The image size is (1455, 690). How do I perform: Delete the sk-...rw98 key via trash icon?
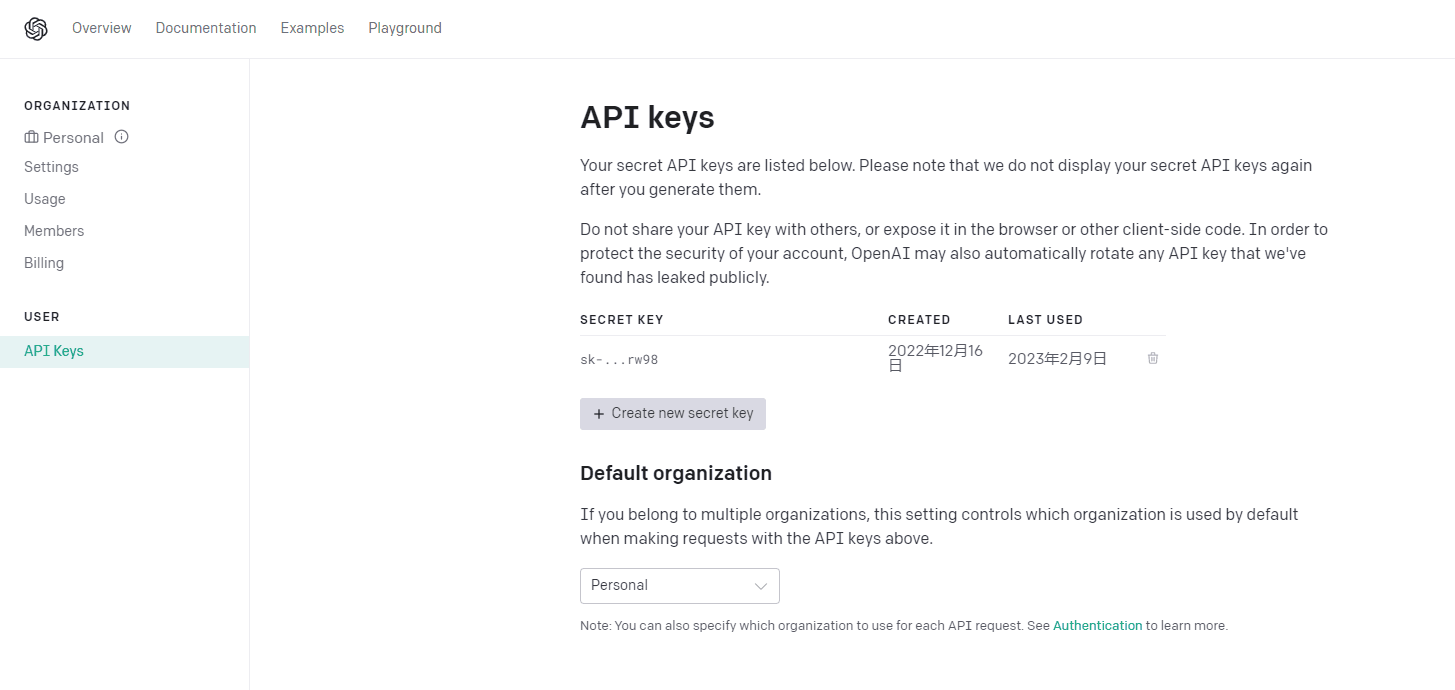[1153, 358]
